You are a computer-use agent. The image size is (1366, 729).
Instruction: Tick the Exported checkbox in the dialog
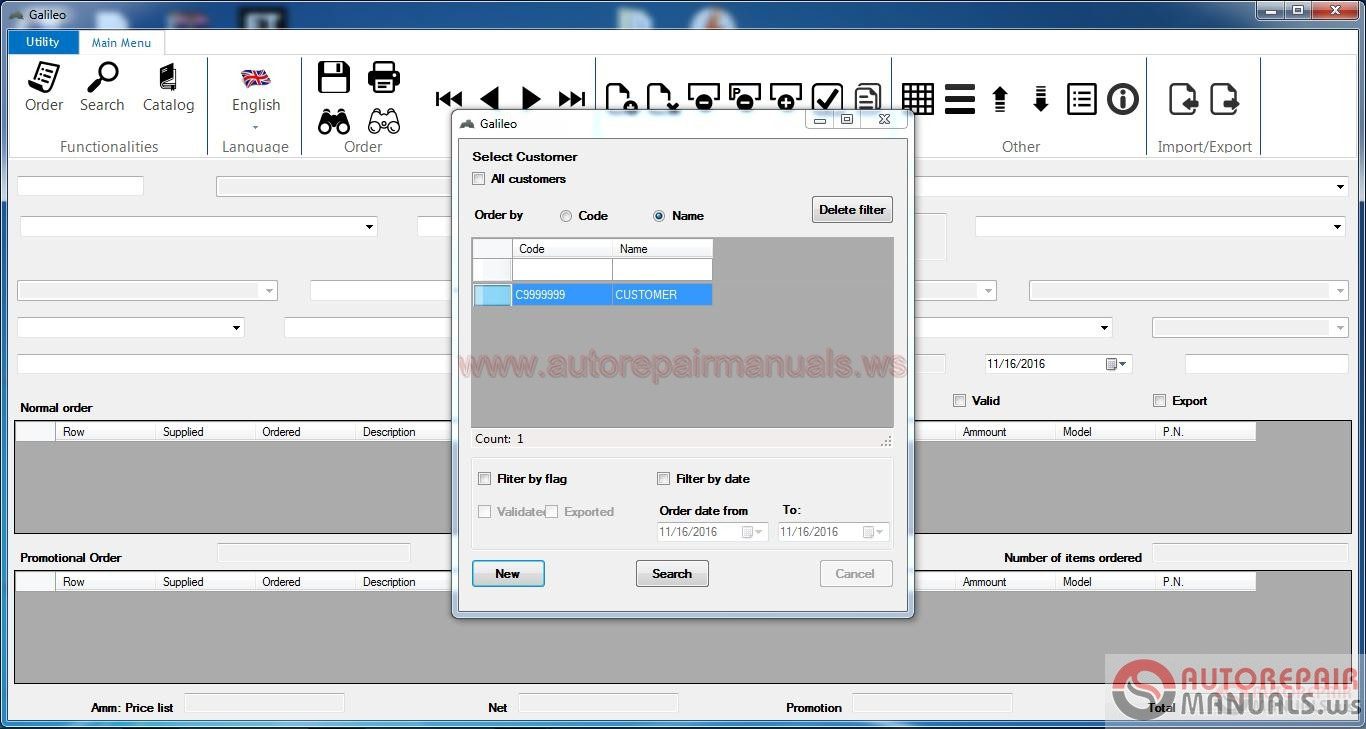(551, 512)
